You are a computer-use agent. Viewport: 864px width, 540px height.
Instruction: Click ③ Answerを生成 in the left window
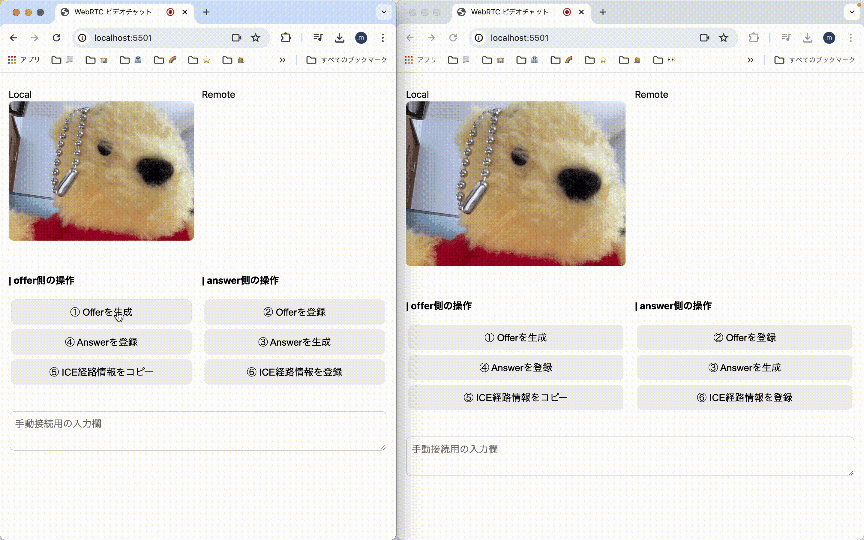click(294, 342)
